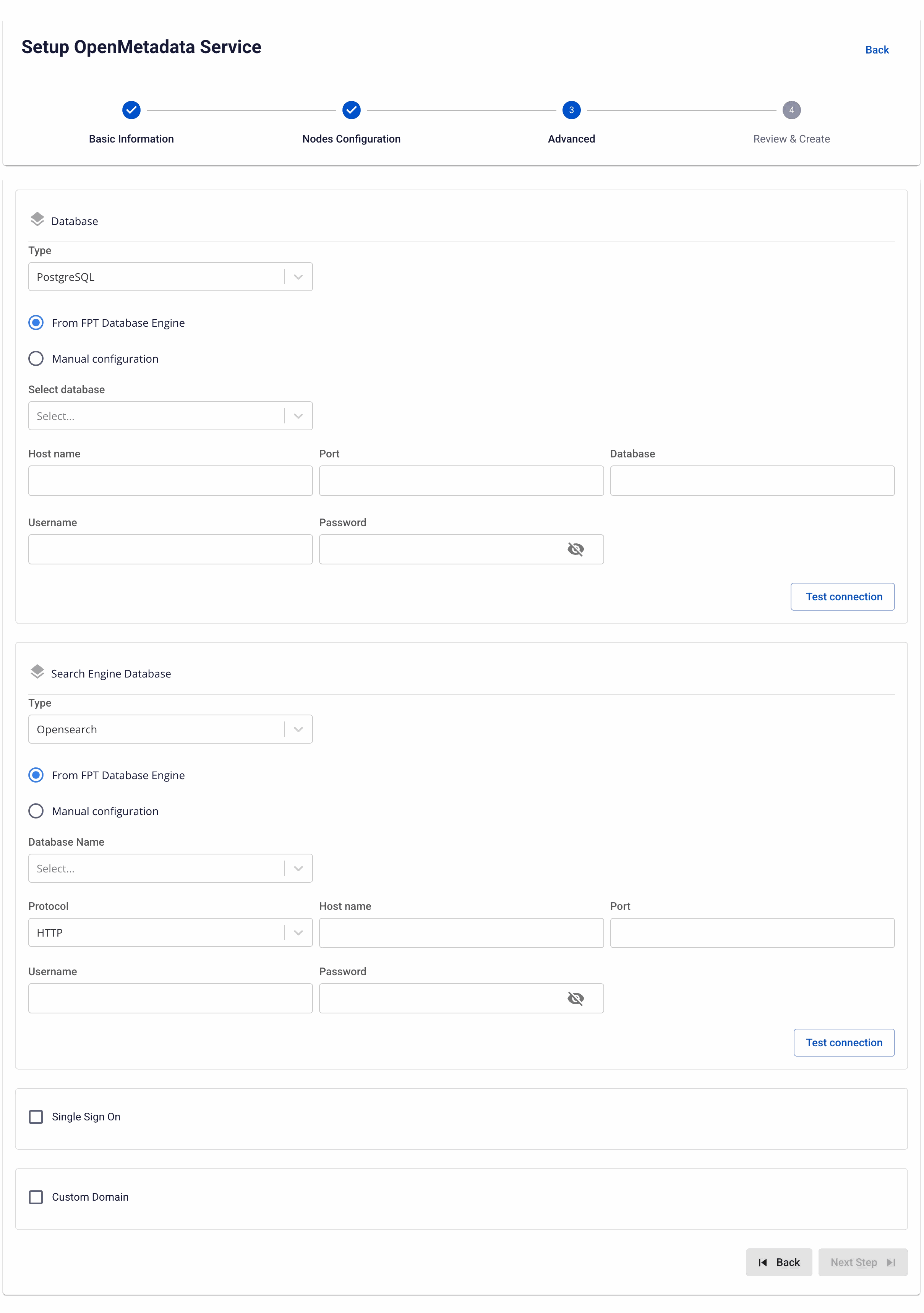Image resolution: width=924 pixels, height=1313 pixels.
Task: Open the Database Name select dropdown
Action: (x=170, y=868)
